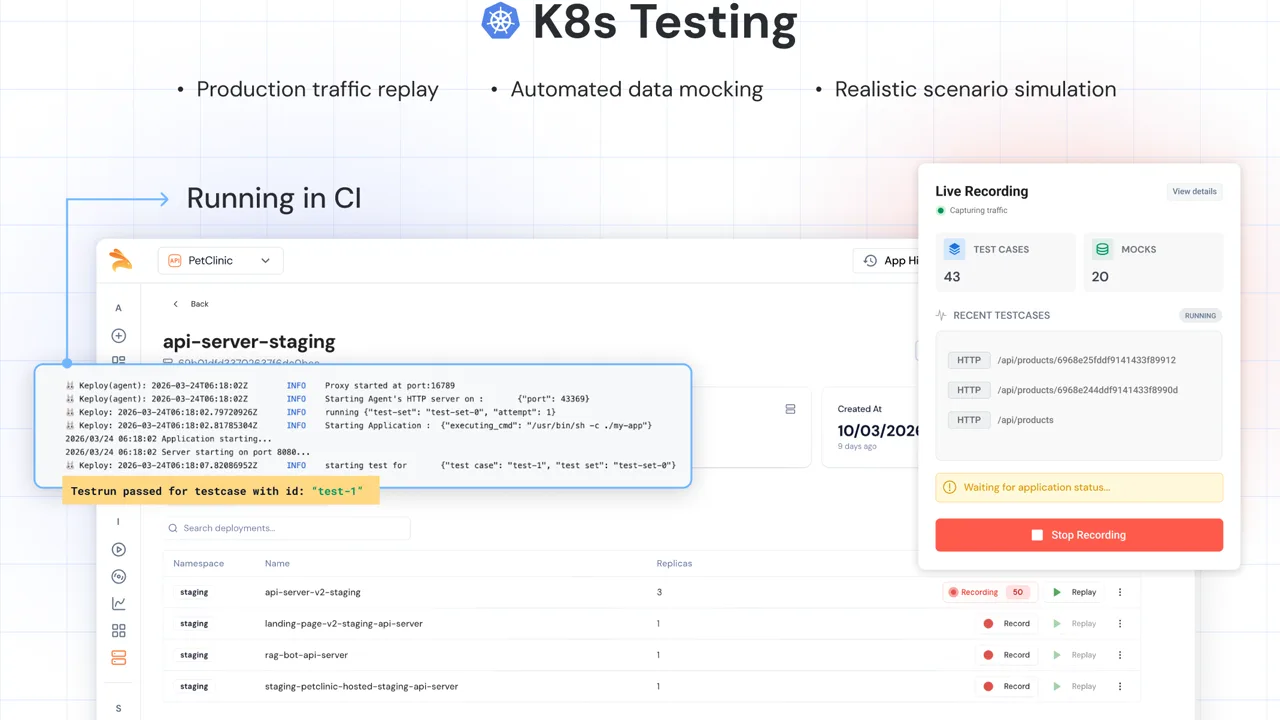
Task: Open the four-squares grid sidebar icon
Action: (119, 631)
